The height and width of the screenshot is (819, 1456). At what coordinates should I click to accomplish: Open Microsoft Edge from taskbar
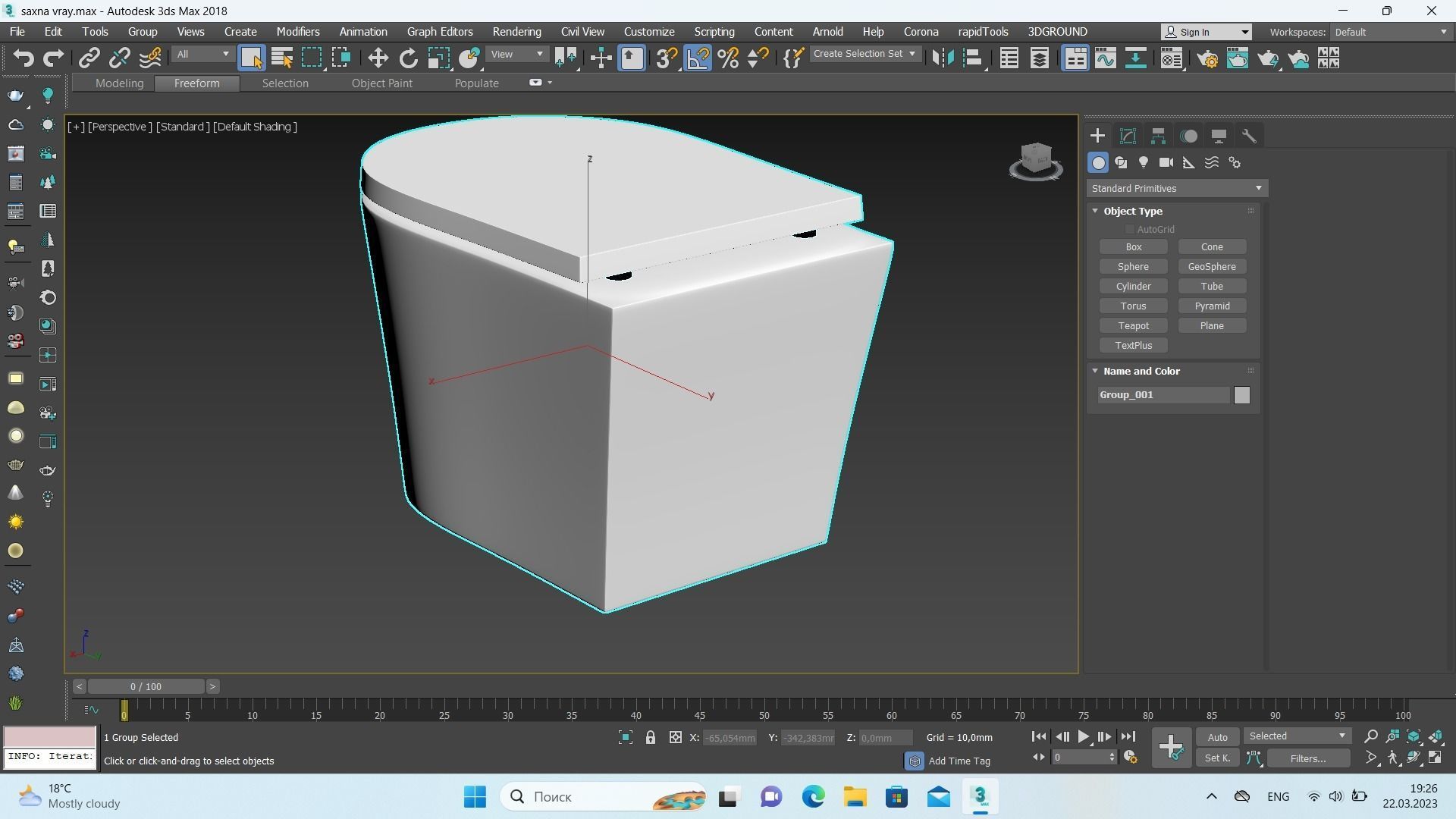click(x=813, y=797)
